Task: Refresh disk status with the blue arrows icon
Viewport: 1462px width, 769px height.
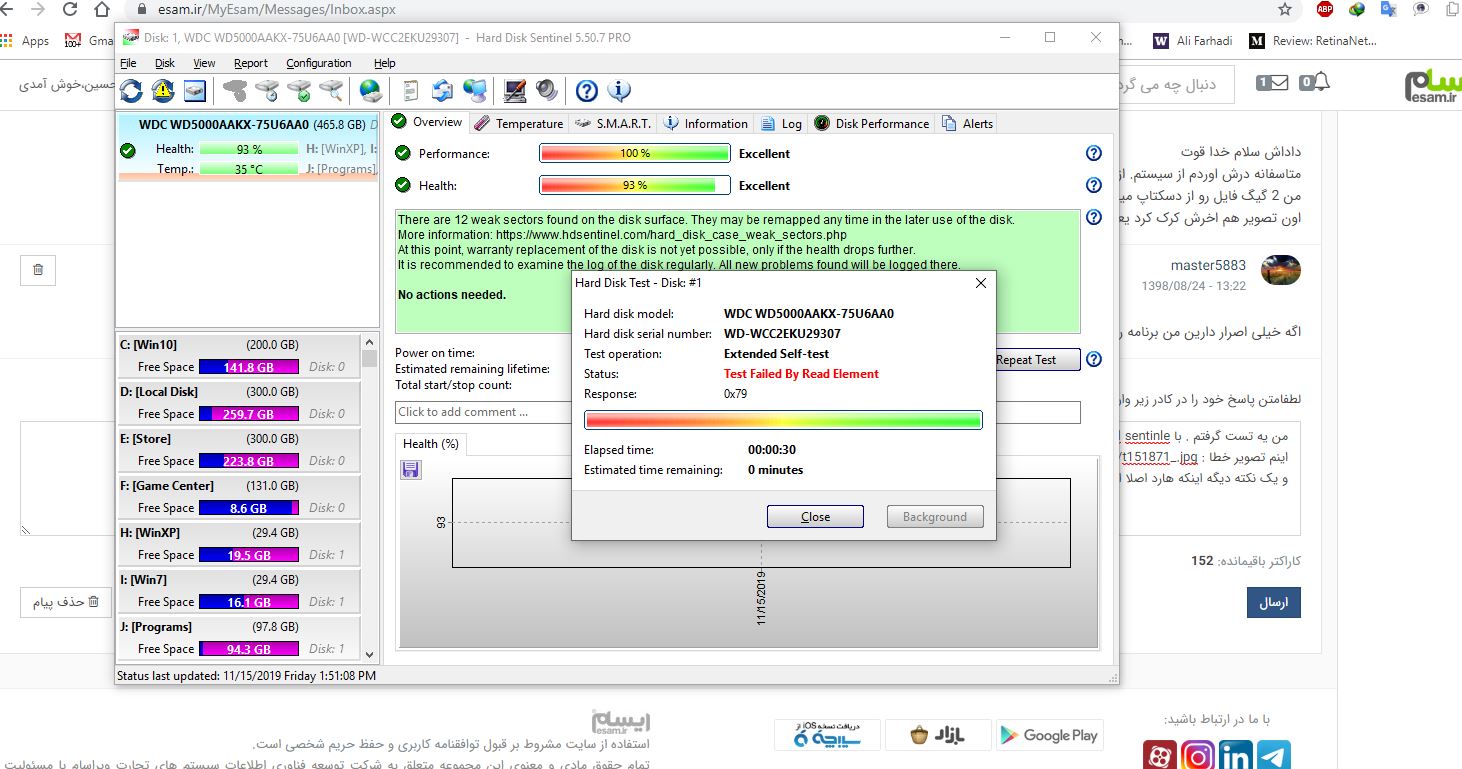Action: pyautogui.click(x=131, y=91)
